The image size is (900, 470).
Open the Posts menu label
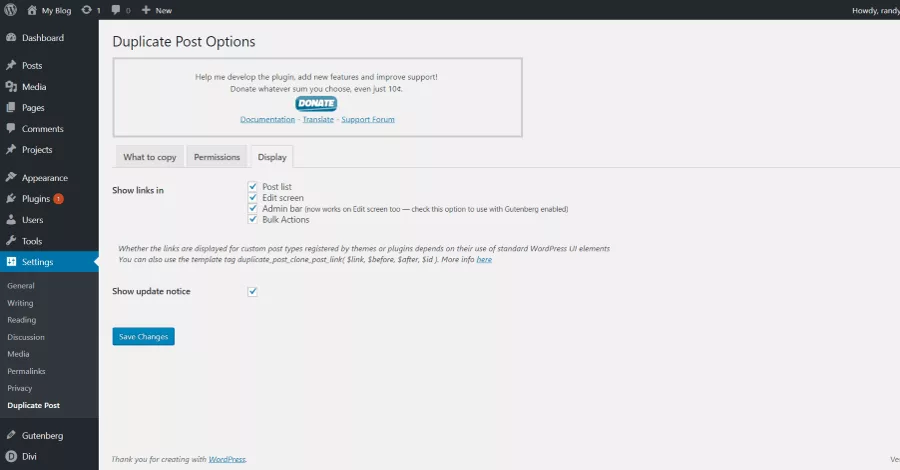(x=32, y=65)
